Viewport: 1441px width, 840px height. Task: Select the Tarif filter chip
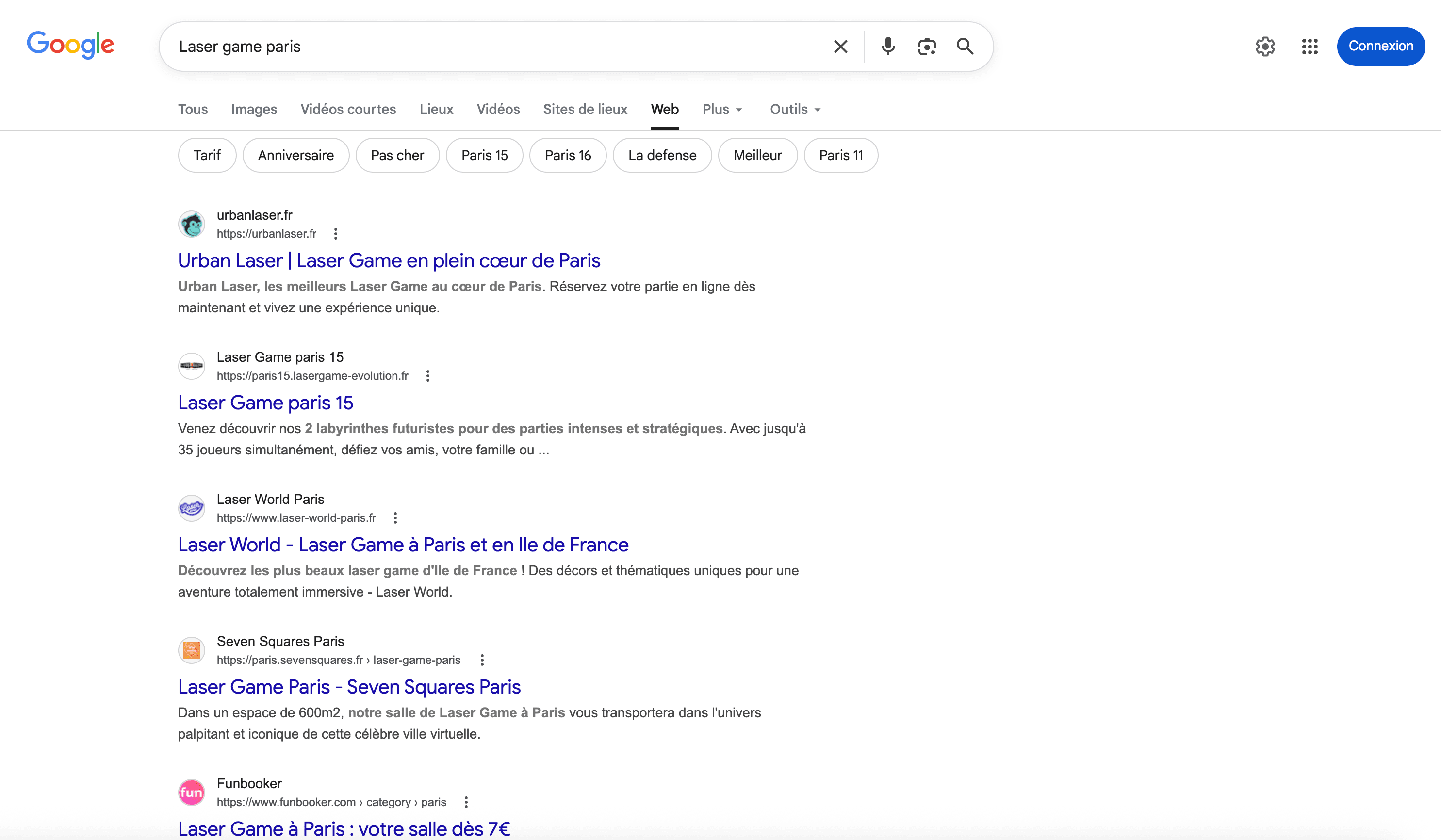pos(207,155)
